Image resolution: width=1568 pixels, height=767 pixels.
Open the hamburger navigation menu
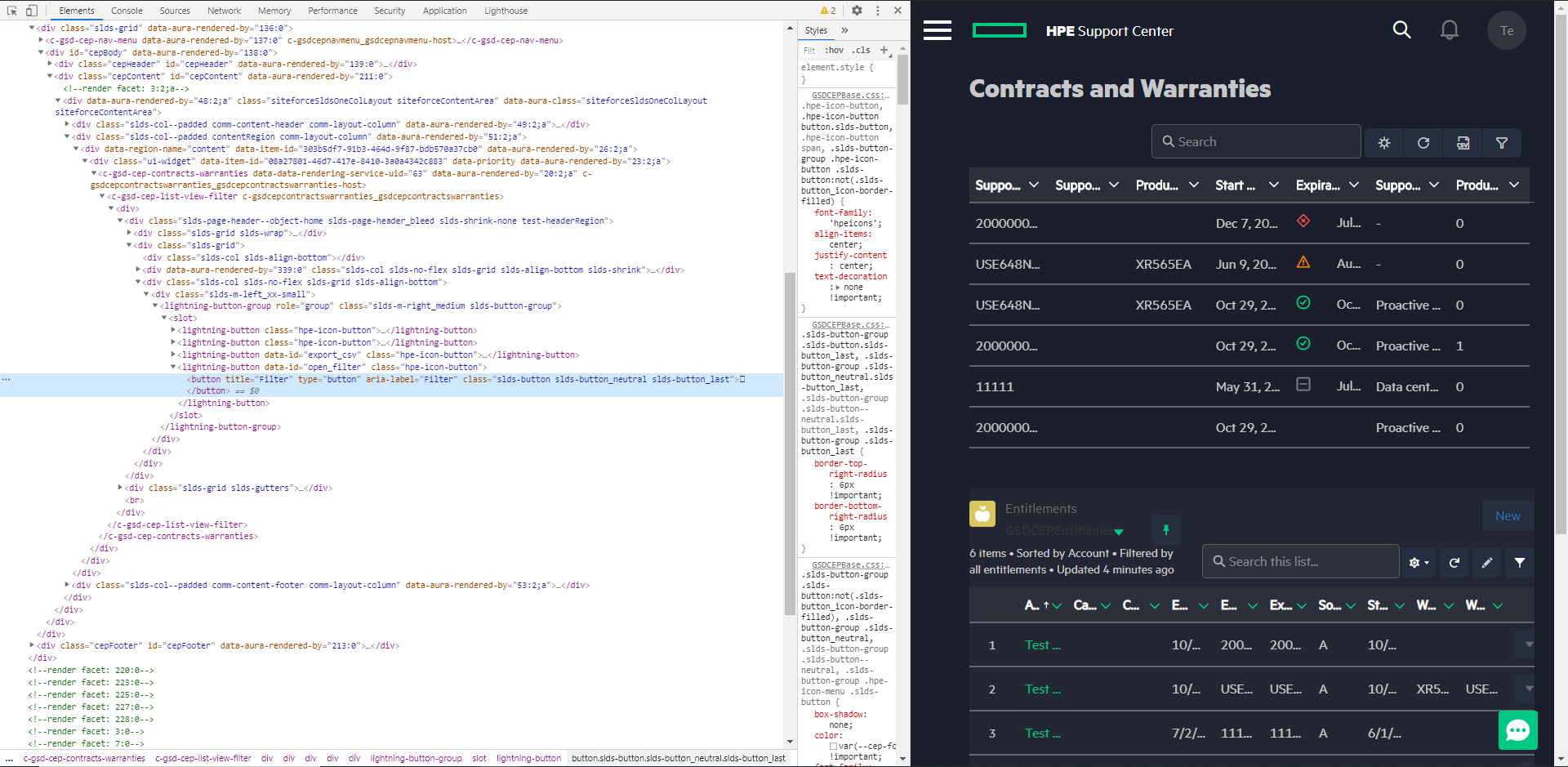point(938,30)
